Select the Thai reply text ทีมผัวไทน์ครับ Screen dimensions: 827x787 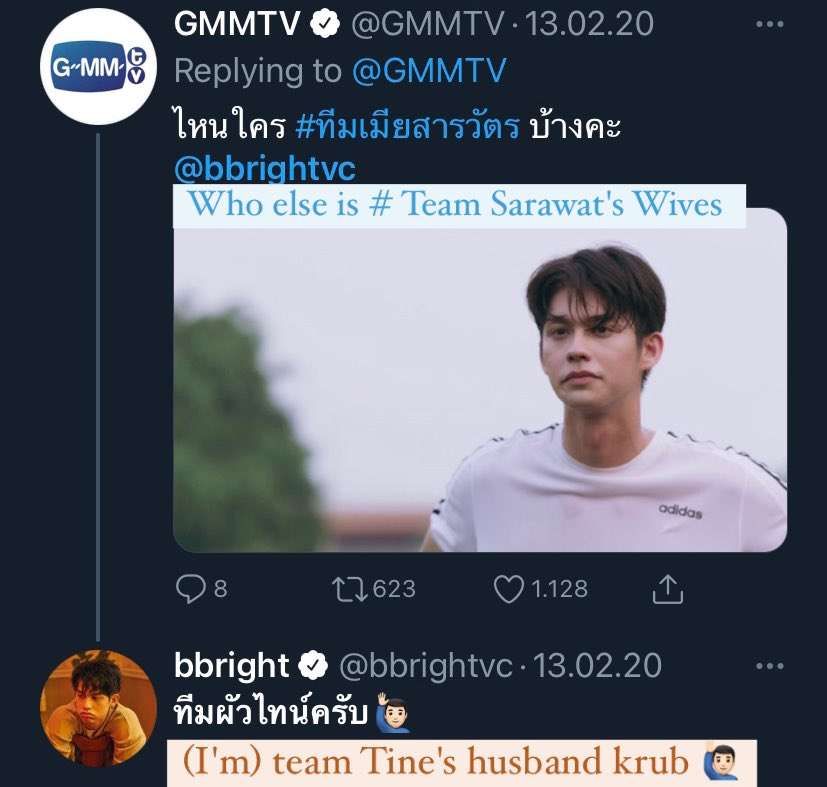pyautogui.click(x=271, y=712)
